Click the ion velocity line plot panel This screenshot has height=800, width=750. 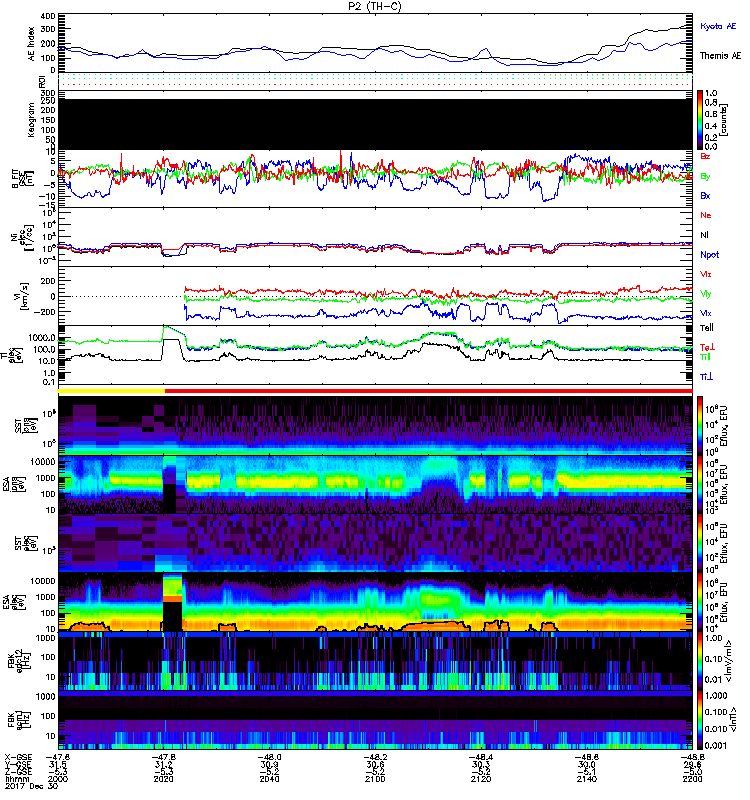[375, 296]
